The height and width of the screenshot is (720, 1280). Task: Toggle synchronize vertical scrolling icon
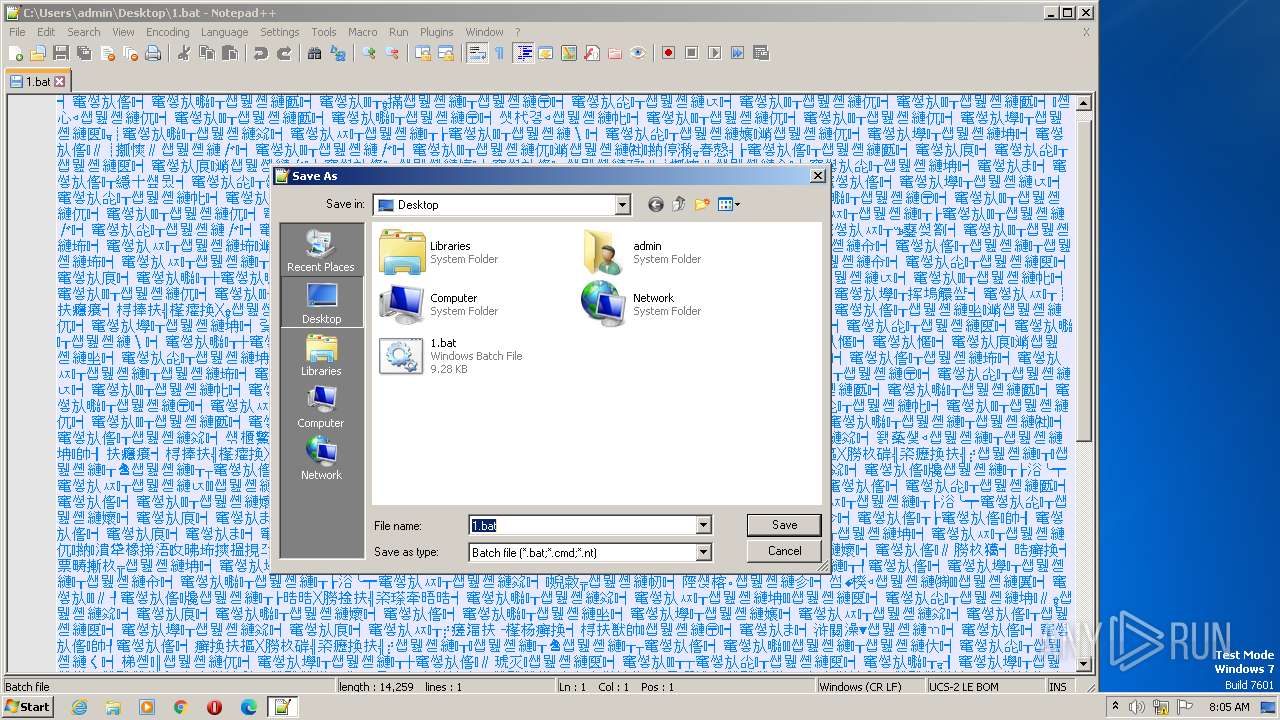coord(423,53)
